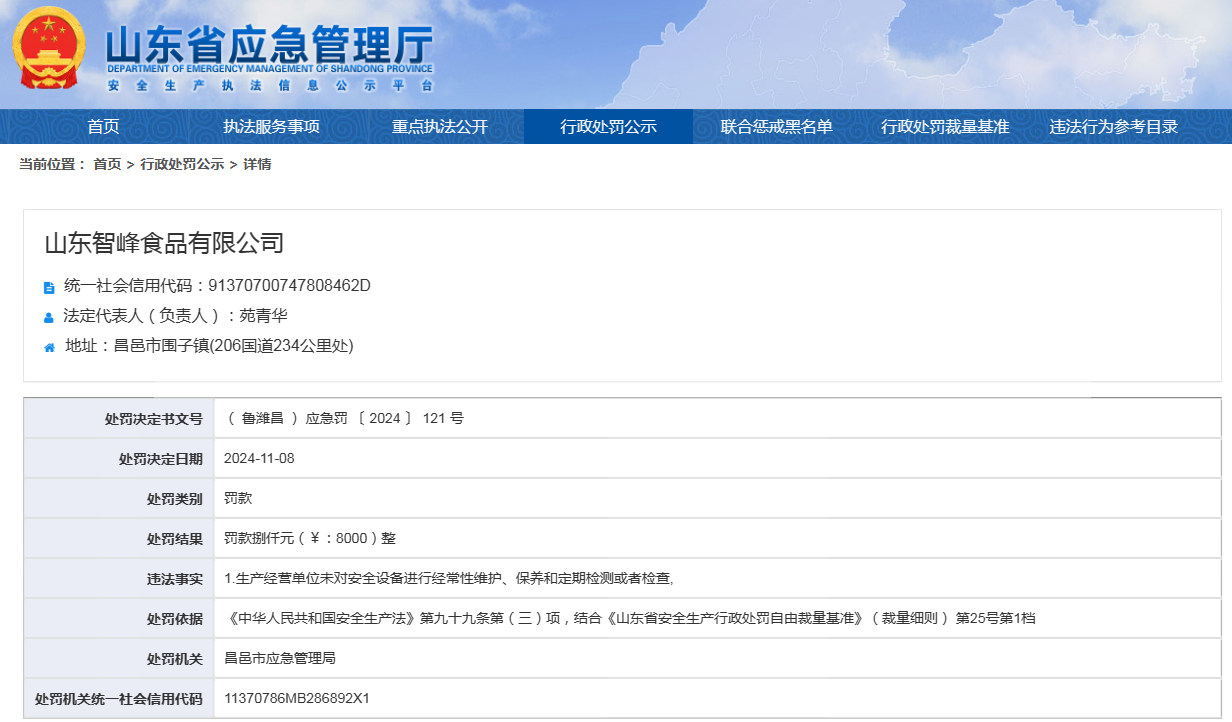This screenshot has height=722, width=1232.
Task: Go to 重点执法公开 section
Action: 439,127
